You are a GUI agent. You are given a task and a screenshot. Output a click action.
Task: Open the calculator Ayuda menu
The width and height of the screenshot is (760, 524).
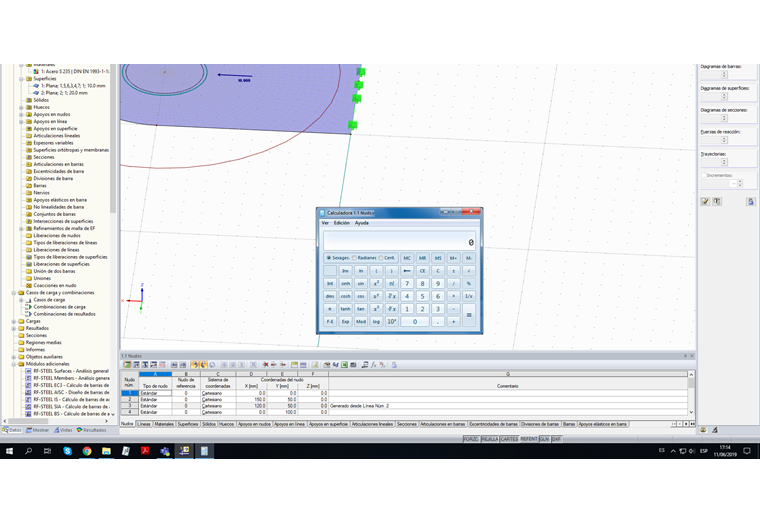(x=362, y=223)
